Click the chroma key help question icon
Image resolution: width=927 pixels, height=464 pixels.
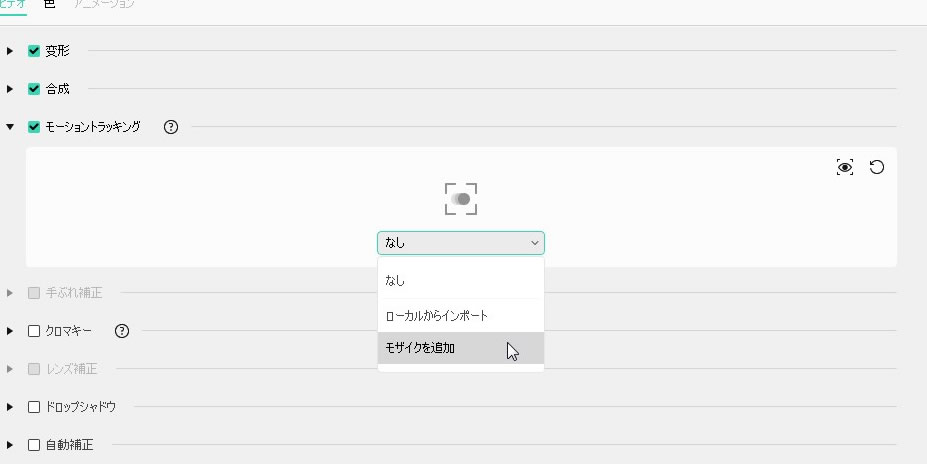[122, 331]
